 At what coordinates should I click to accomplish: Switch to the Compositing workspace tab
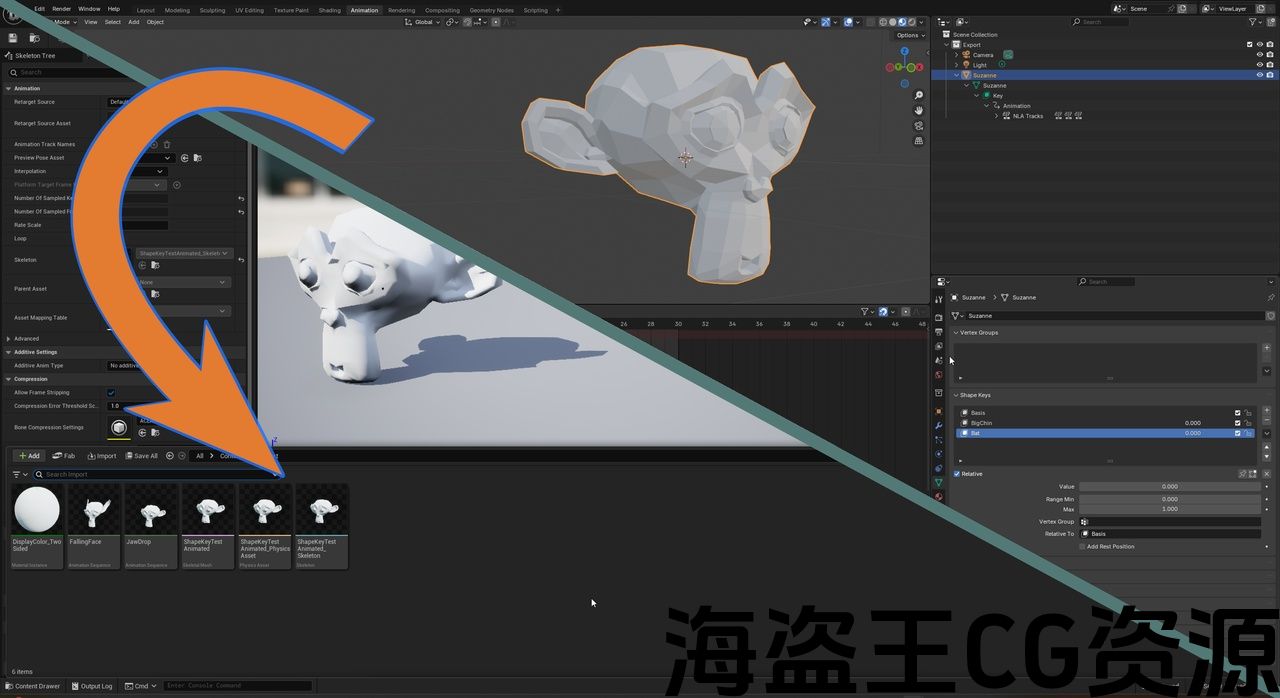(x=442, y=10)
